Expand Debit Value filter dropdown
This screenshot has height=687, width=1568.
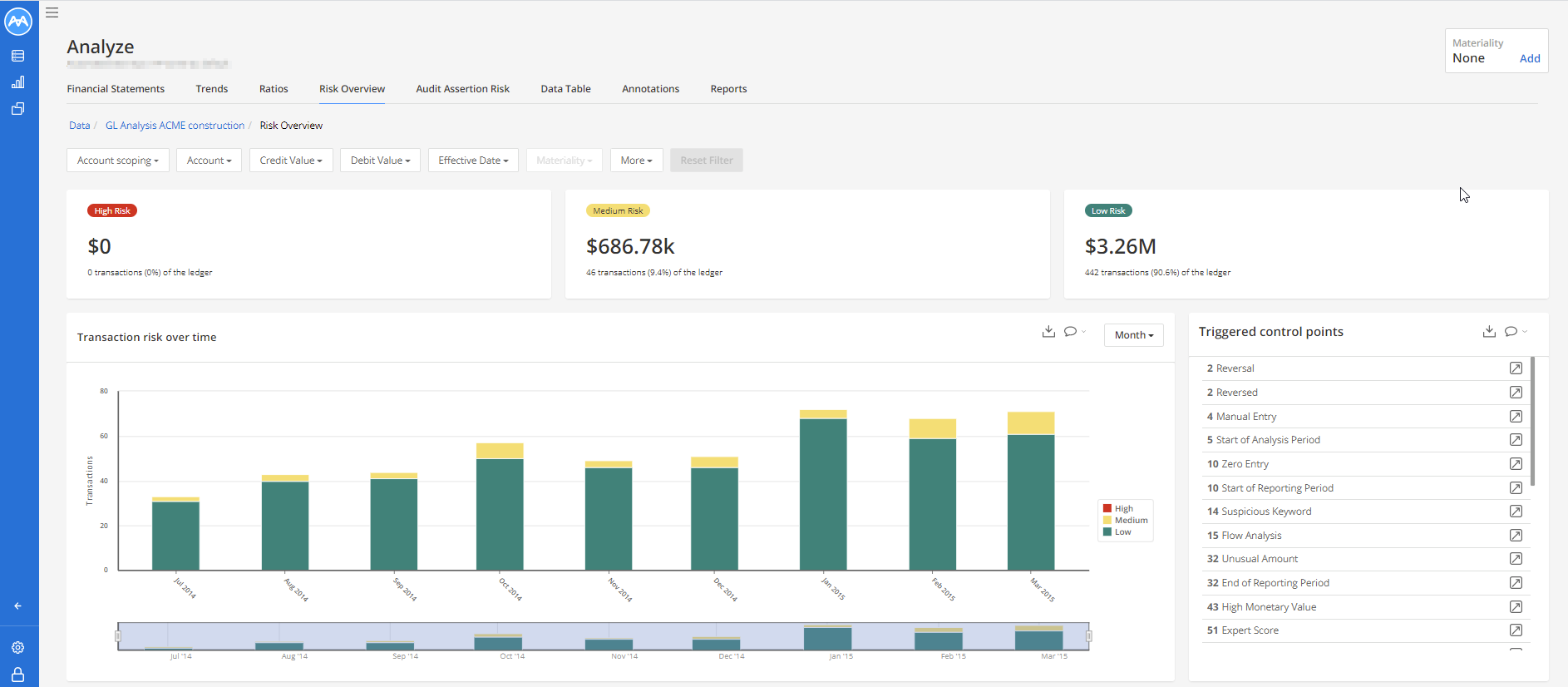pos(380,161)
